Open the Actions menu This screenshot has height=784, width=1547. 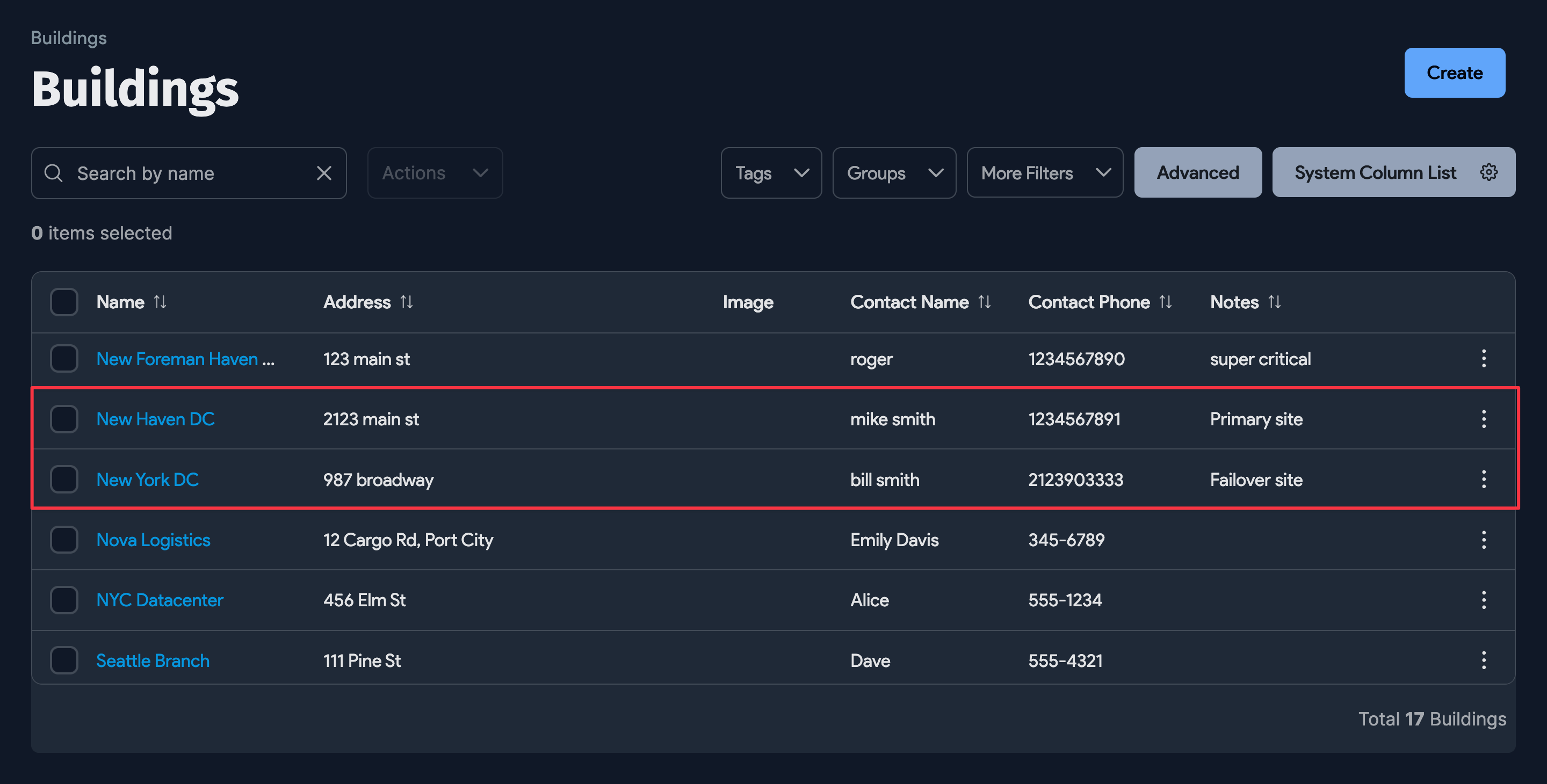point(434,173)
